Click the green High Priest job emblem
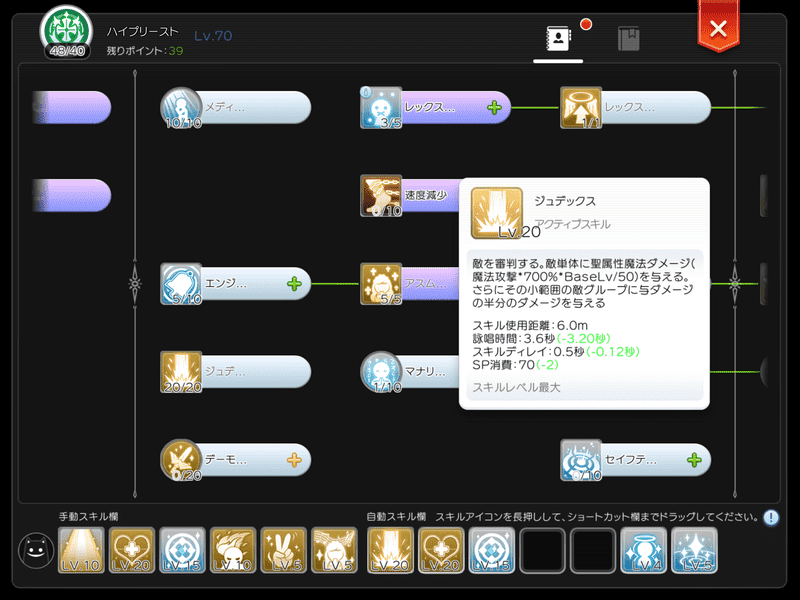 tap(66, 31)
